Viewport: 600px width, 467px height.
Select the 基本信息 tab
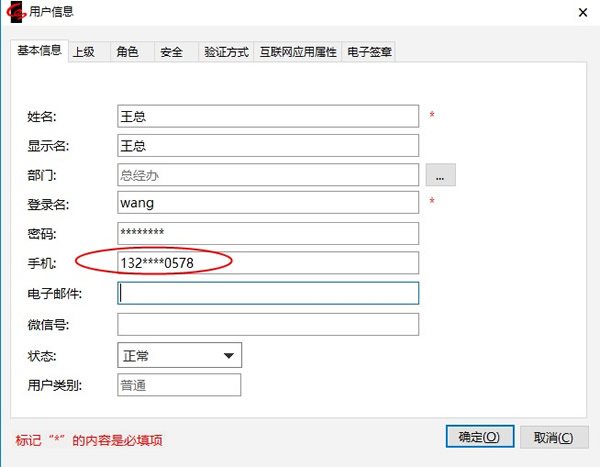pyautogui.click(x=39, y=51)
